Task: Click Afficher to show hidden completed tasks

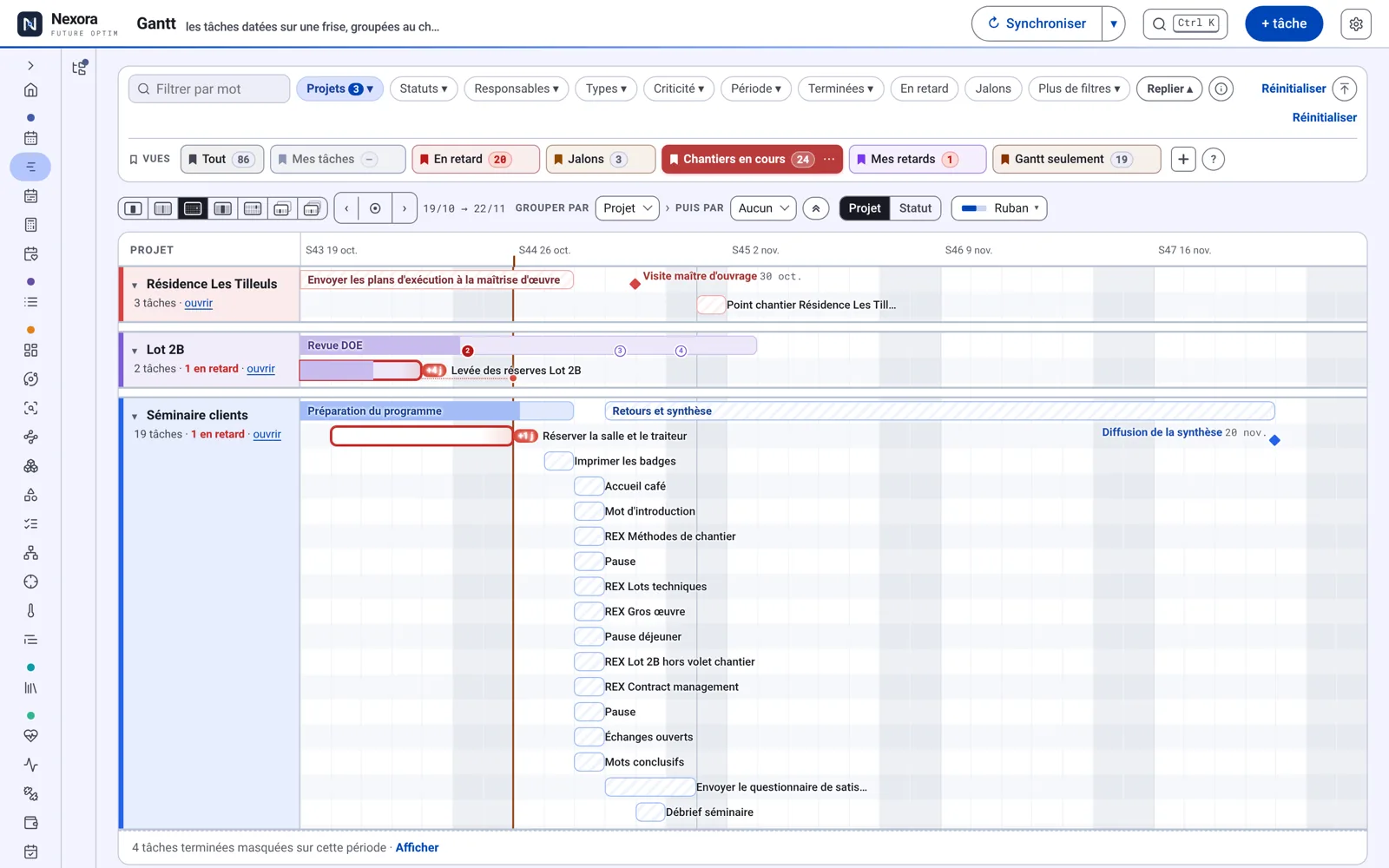Action: [x=417, y=848]
